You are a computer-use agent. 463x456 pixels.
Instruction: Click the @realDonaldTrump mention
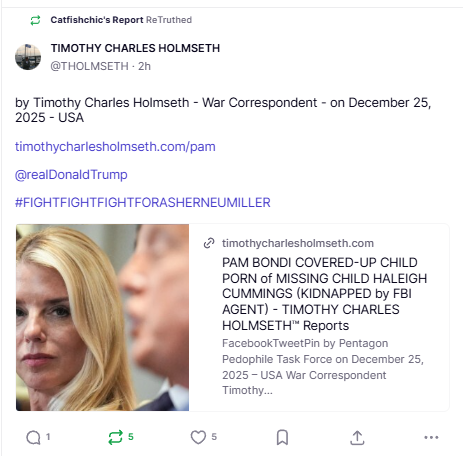(71, 175)
